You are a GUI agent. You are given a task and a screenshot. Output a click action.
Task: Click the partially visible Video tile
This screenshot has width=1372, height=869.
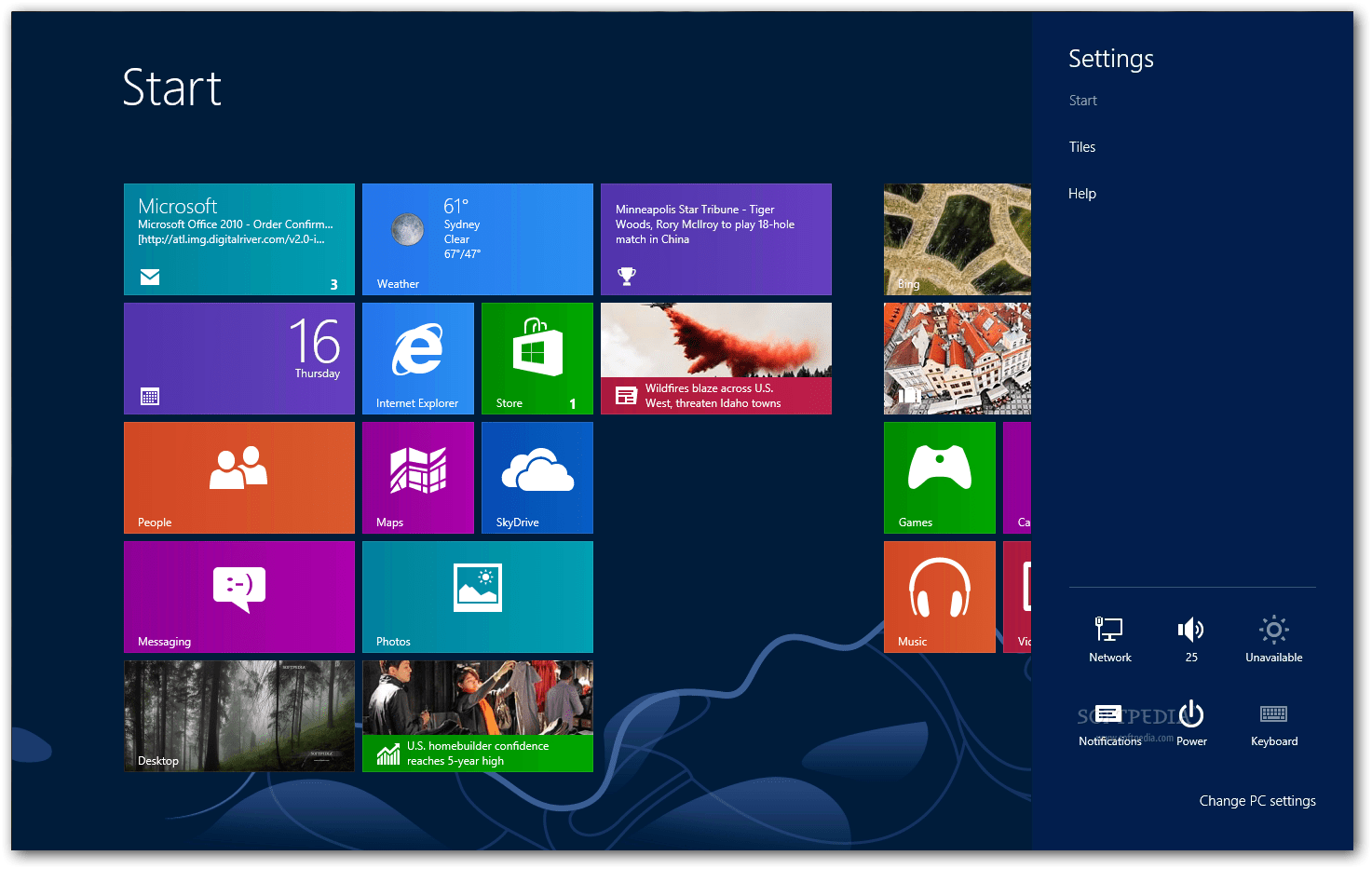(1017, 597)
